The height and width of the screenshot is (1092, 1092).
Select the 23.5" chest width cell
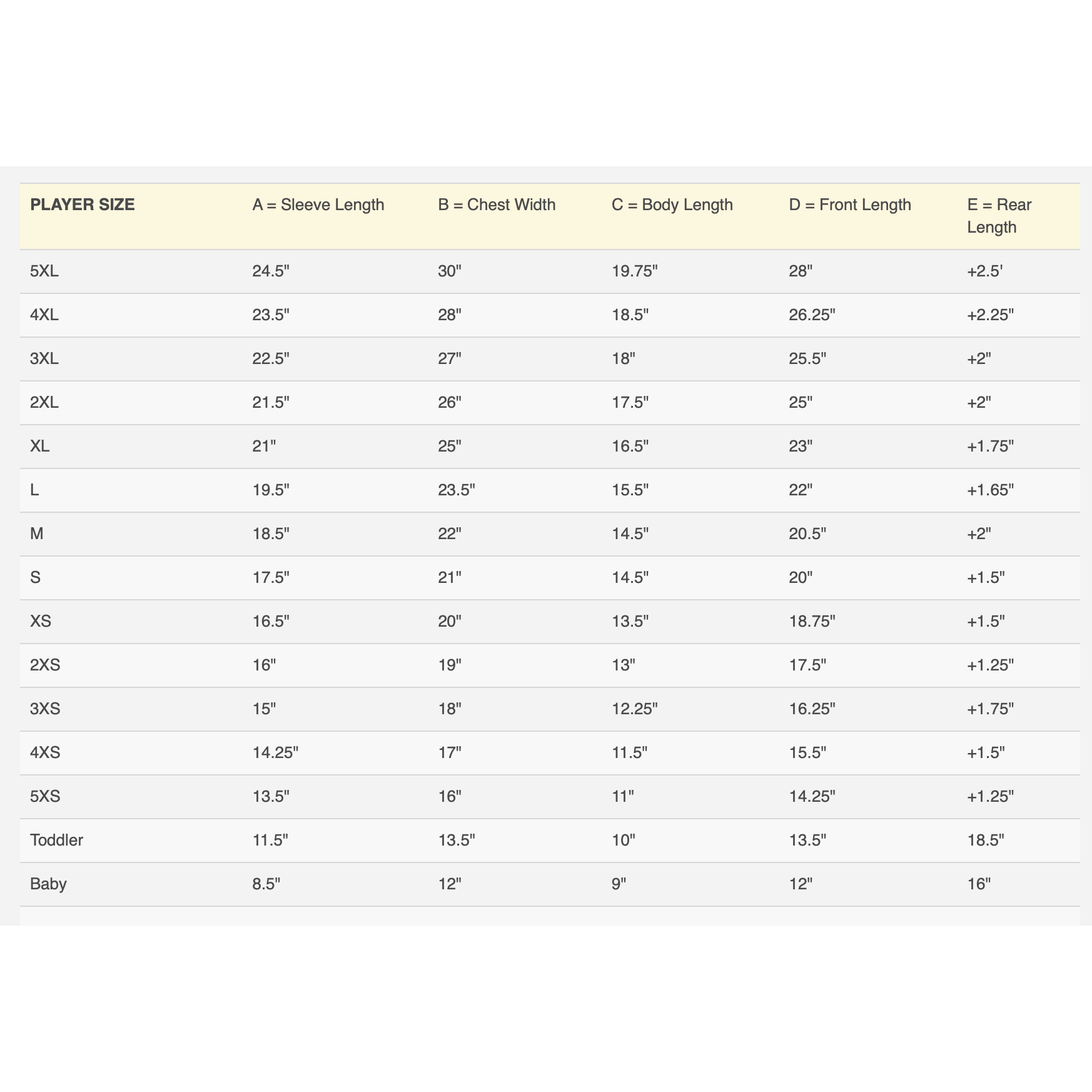[457, 490]
